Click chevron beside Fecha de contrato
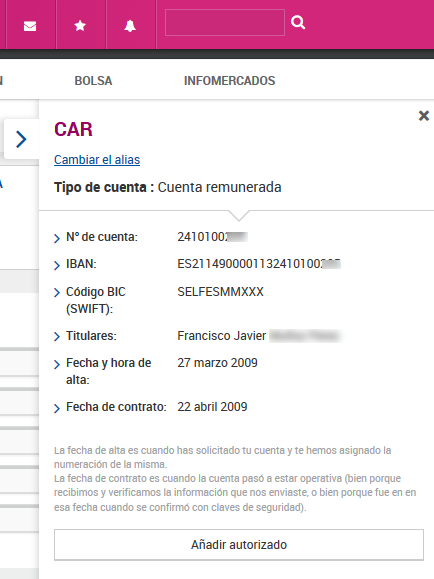This screenshot has height=579, width=434. point(57,408)
